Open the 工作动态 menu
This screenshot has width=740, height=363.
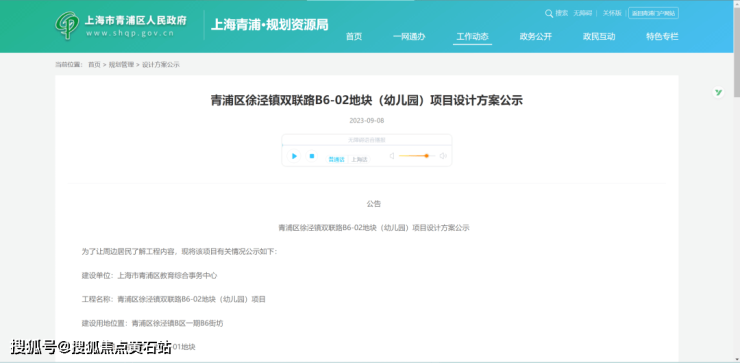click(472, 37)
